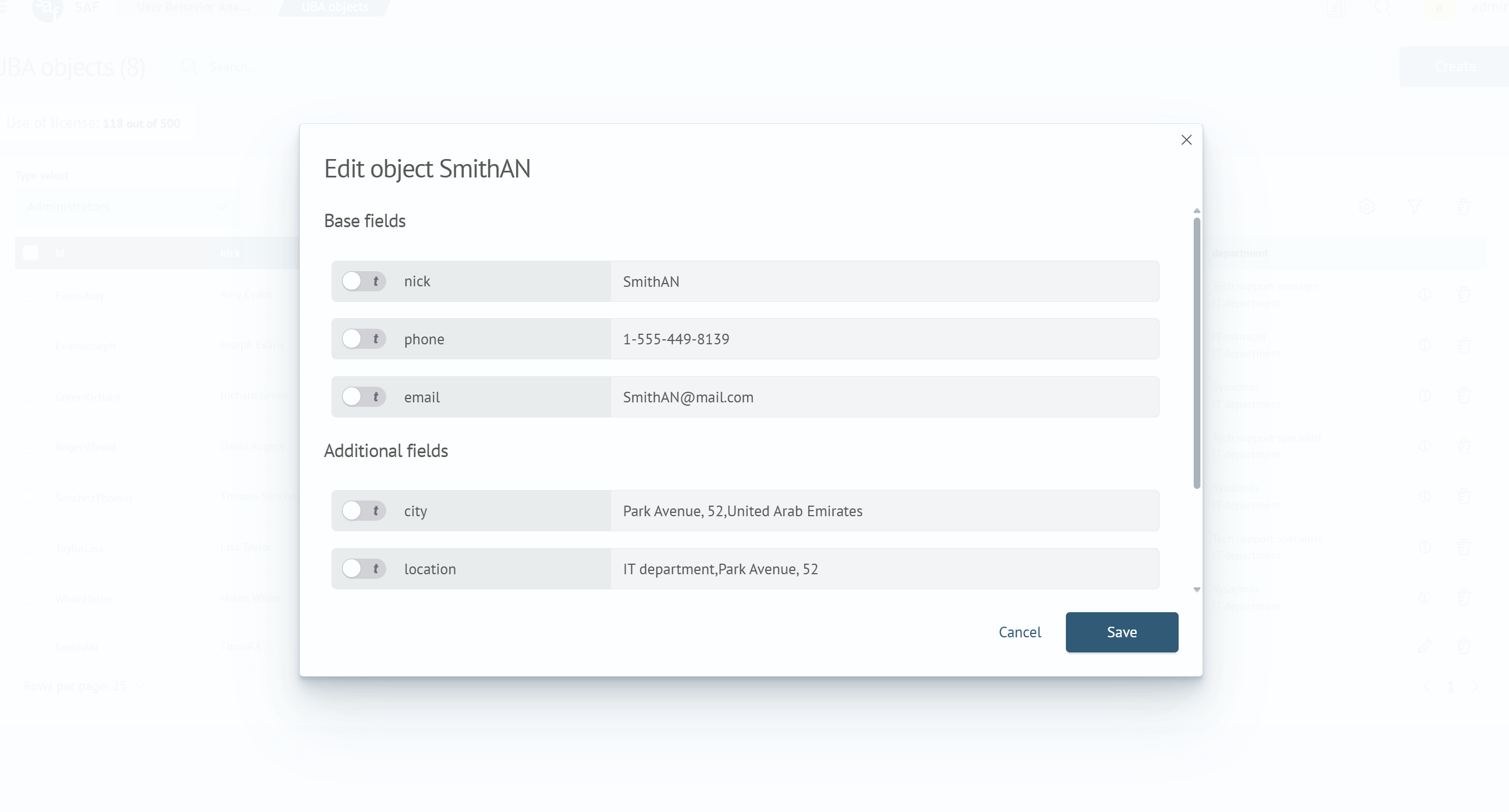1509x812 pixels.
Task: Toggle the nick field switch
Action: (x=363, y=281)
